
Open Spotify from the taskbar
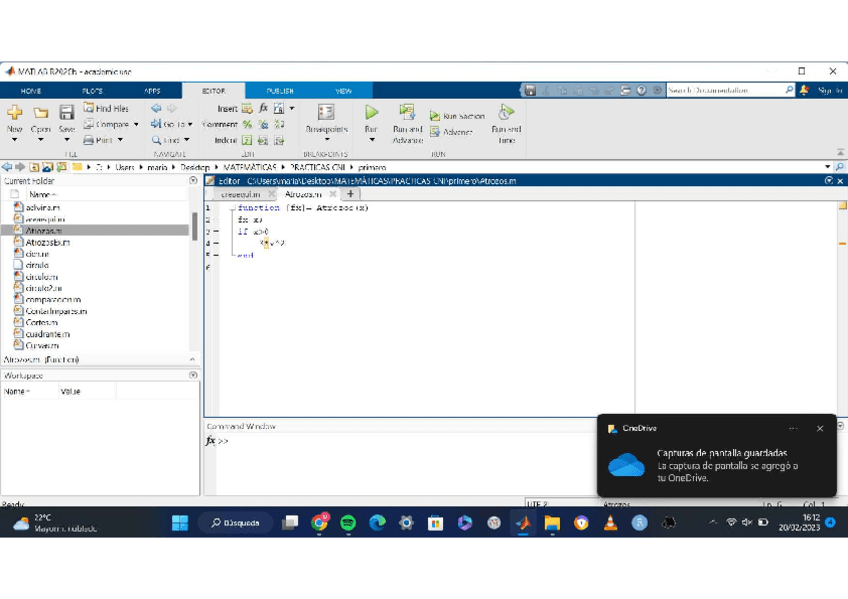tap(348, 523)
